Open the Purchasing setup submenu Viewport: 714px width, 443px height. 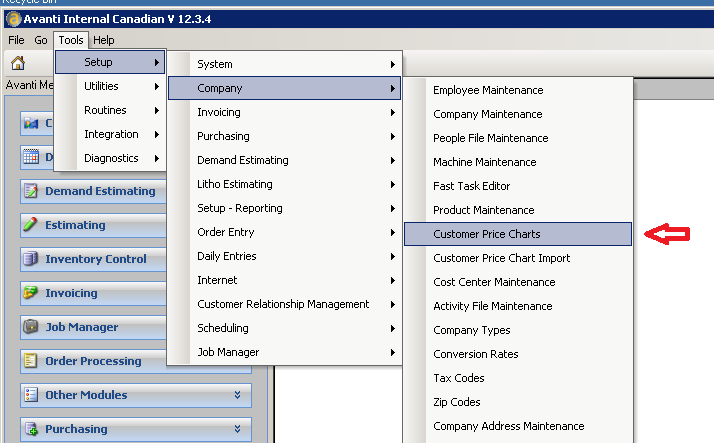285,136
